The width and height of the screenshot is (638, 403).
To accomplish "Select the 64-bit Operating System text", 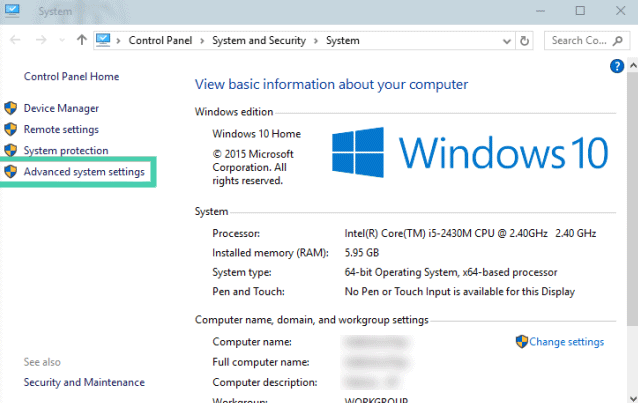I will pos(451,272).
